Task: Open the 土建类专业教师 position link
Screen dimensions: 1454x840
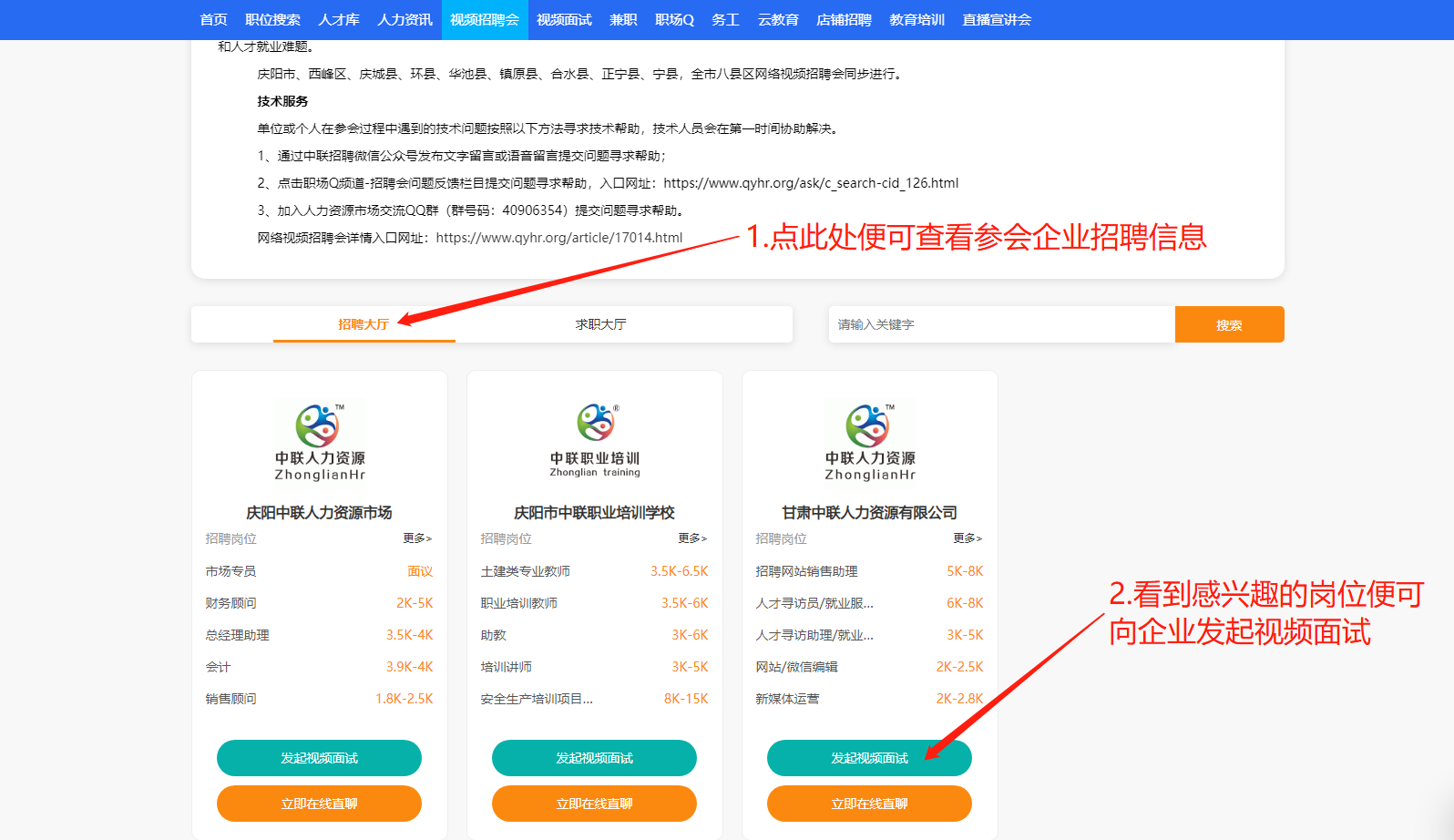Action: tap(526, 571)
